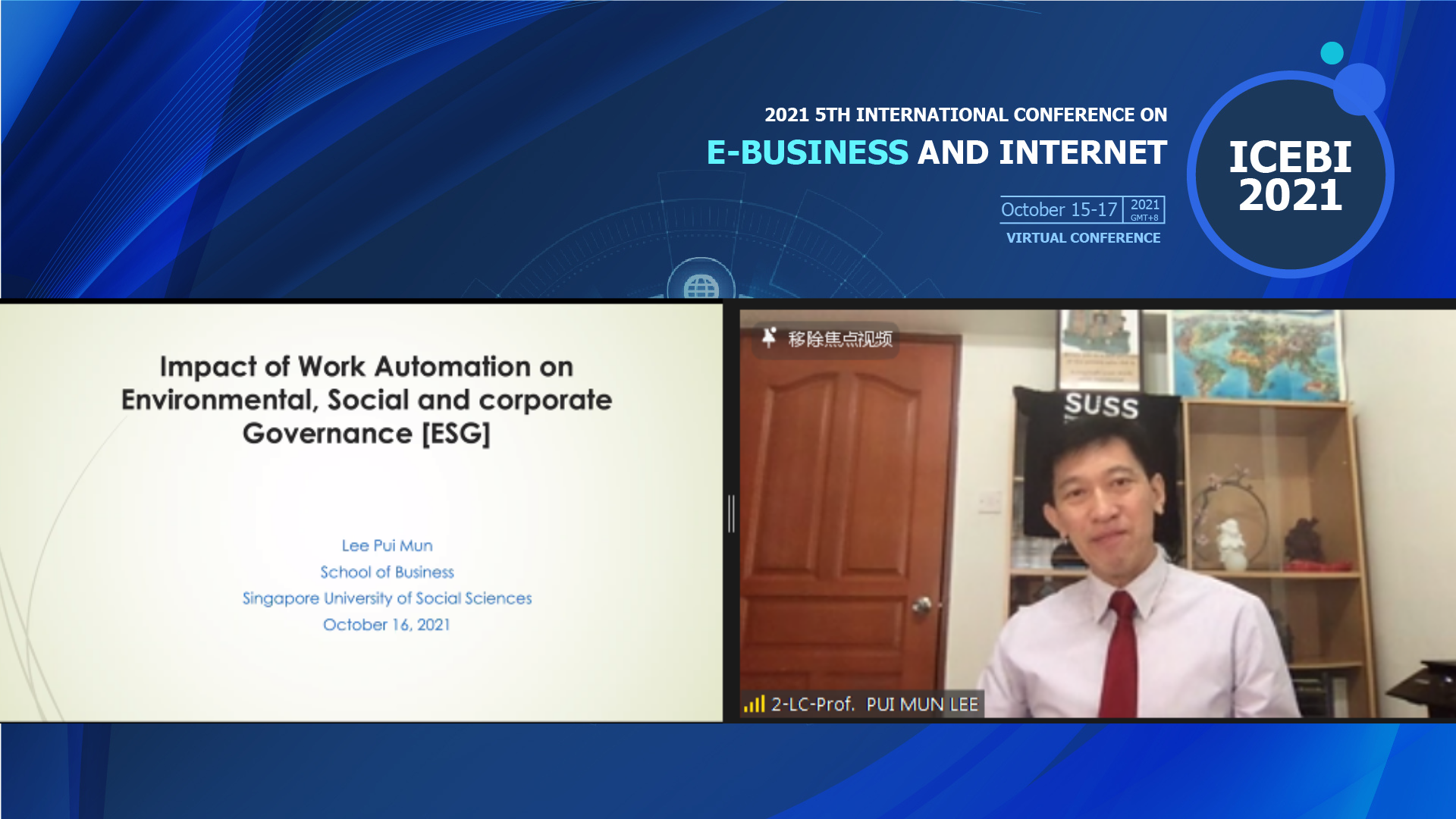Viewport: 1456px width, 819px height.
Task: Click the October 16, 2021 date on slide
Action: click(x=387, y=624)
